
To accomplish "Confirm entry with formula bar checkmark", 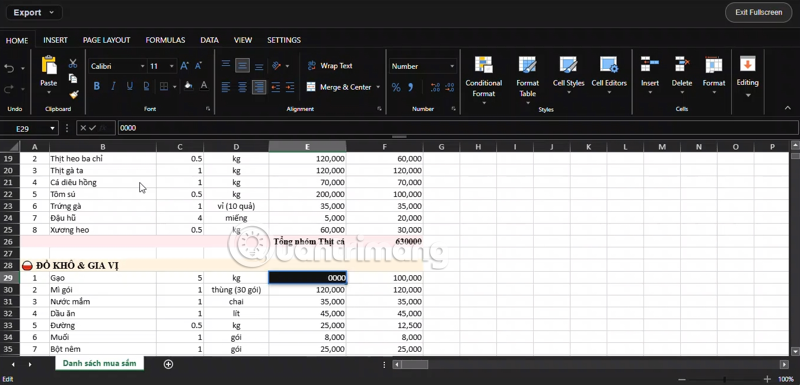I will (x=92, y=128).
